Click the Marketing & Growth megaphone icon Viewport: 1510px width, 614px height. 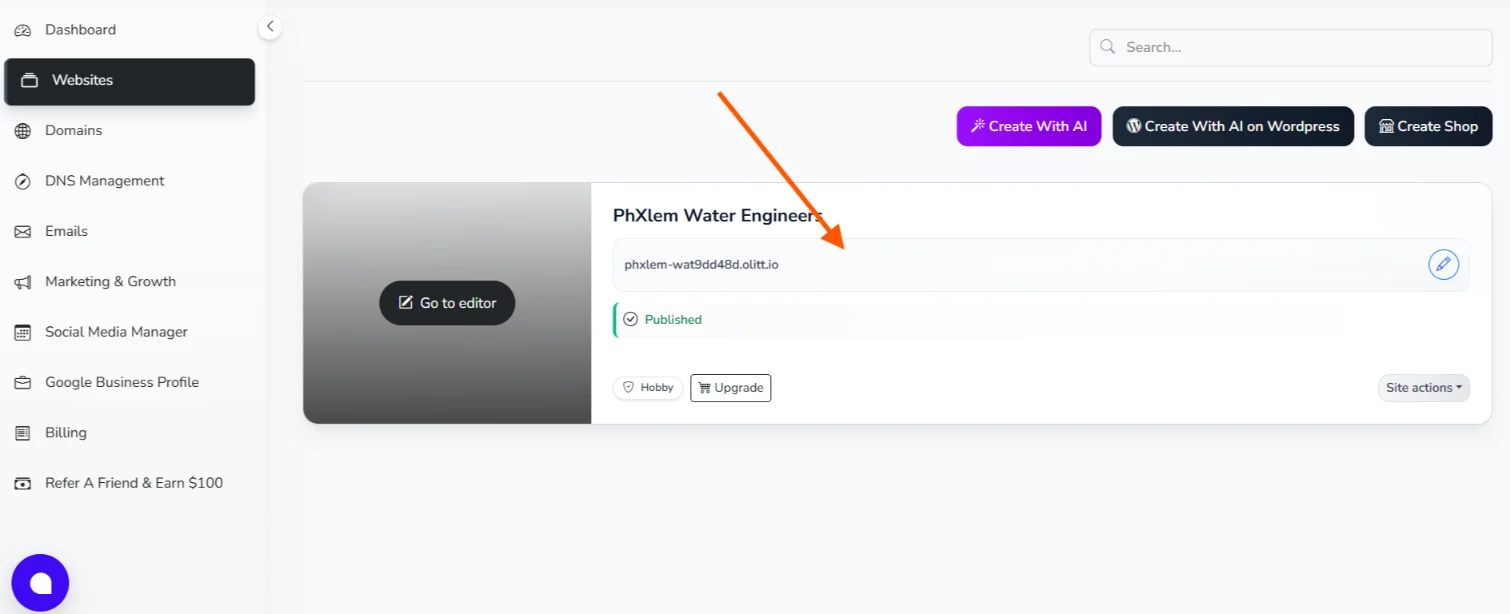pos(22,282)
